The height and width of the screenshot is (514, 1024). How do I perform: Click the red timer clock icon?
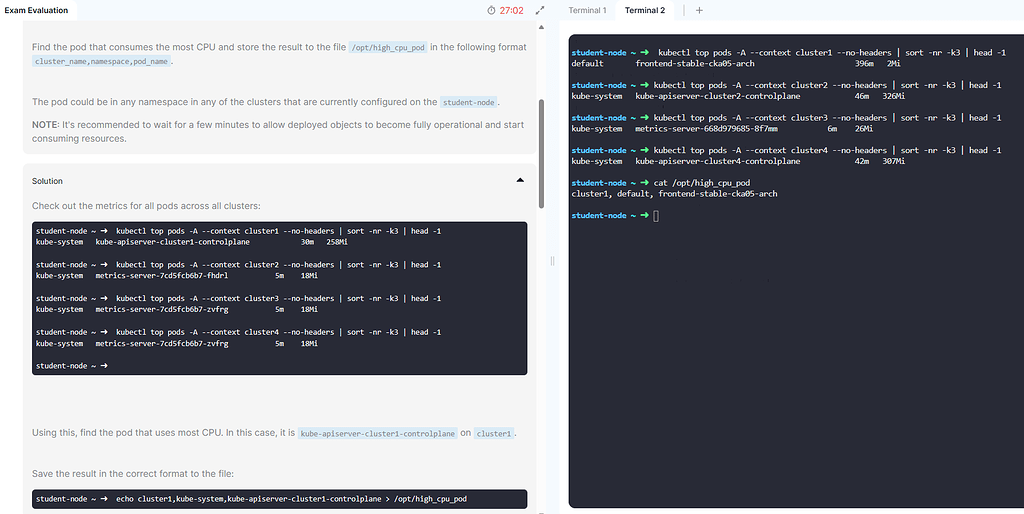coord(491,10)
